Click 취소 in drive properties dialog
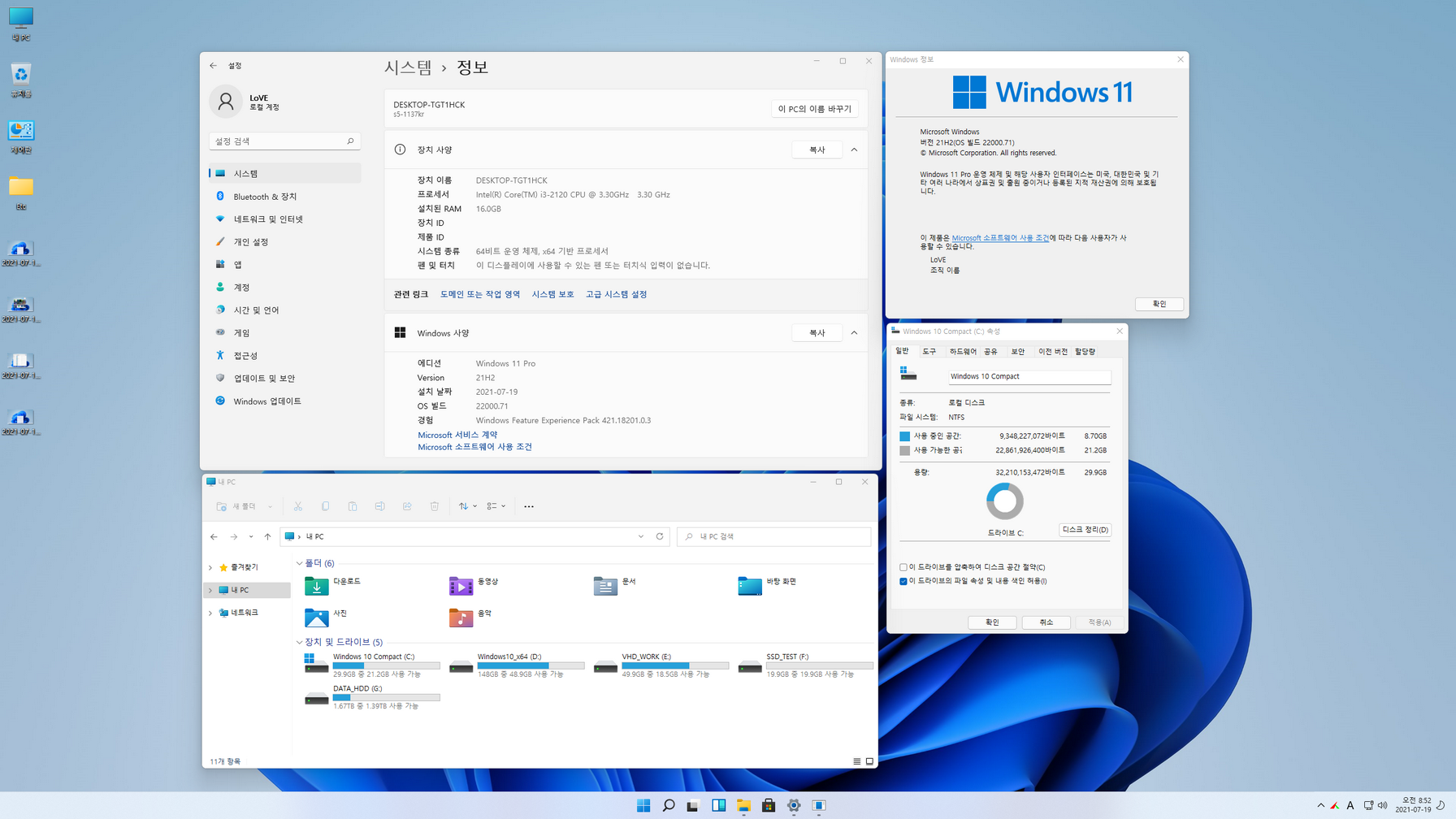Viewport: 1456px width, 819px height. coord(1046,622)
